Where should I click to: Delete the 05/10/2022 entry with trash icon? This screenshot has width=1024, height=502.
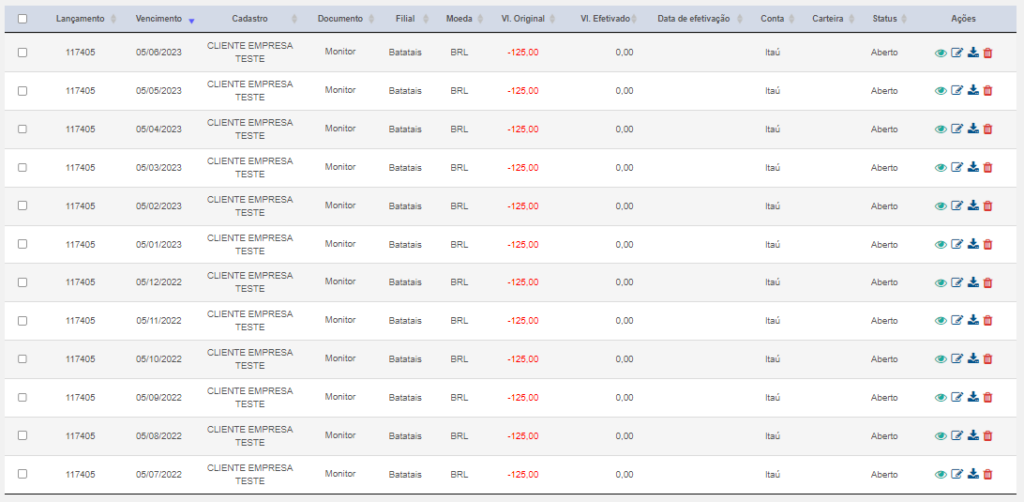coord(987,359)
